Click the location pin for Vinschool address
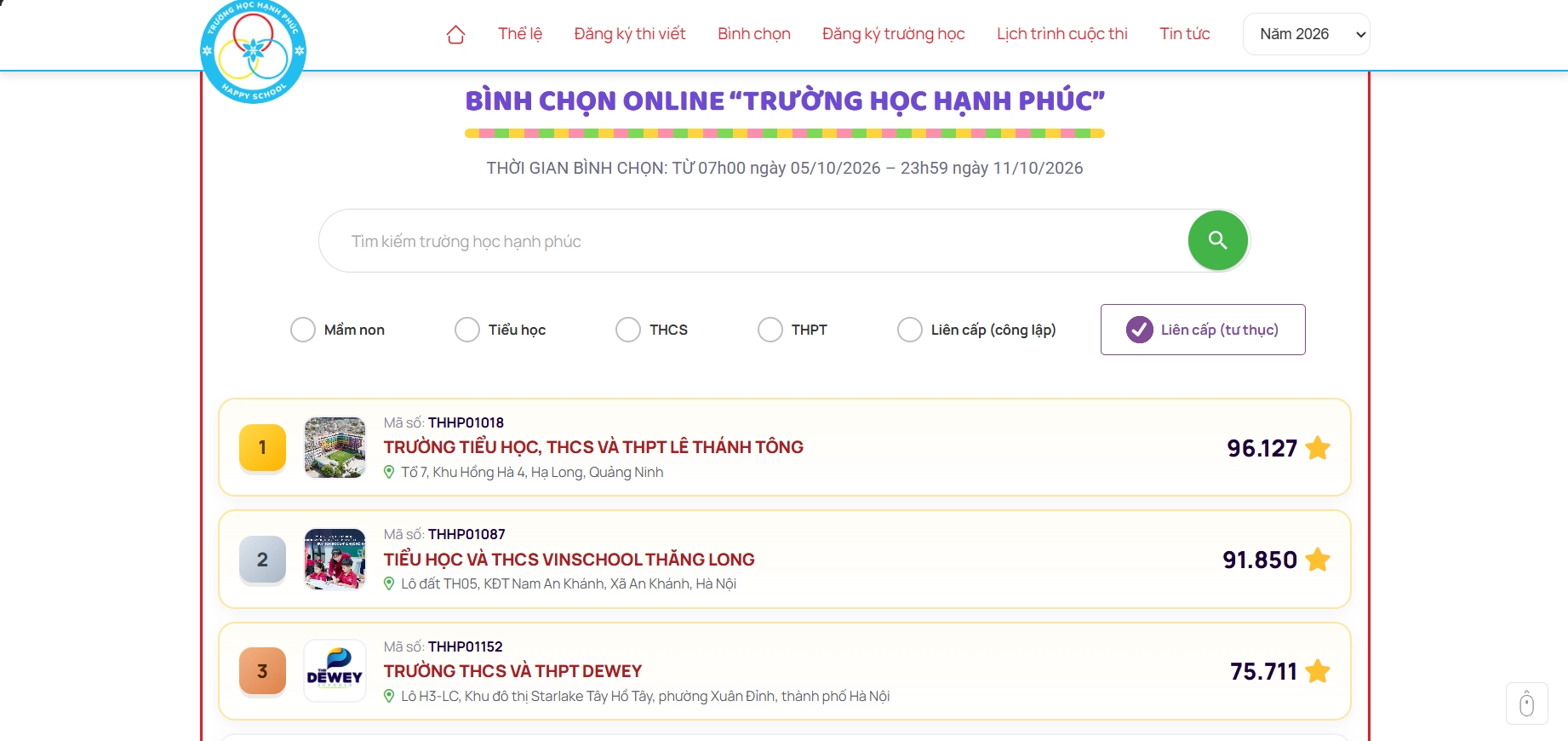1568x741 pixels. [x=389, y=583]
